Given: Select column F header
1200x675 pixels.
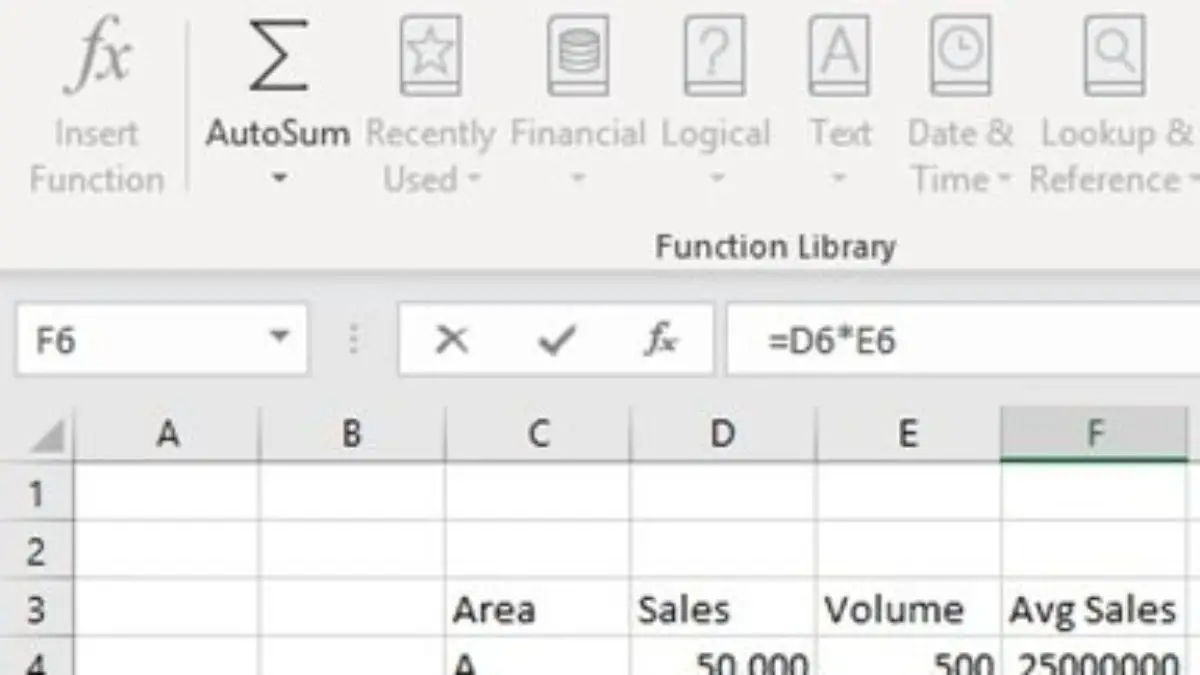Looking at the screenshot, I should pos(1094,434).
